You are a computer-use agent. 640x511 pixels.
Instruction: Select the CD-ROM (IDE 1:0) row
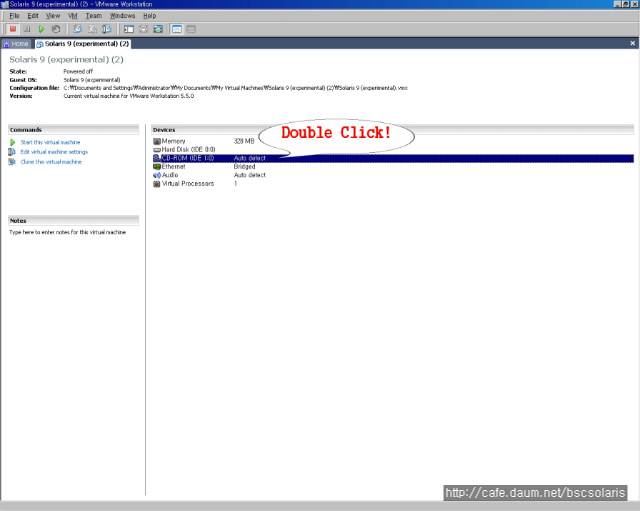(393, 158)
